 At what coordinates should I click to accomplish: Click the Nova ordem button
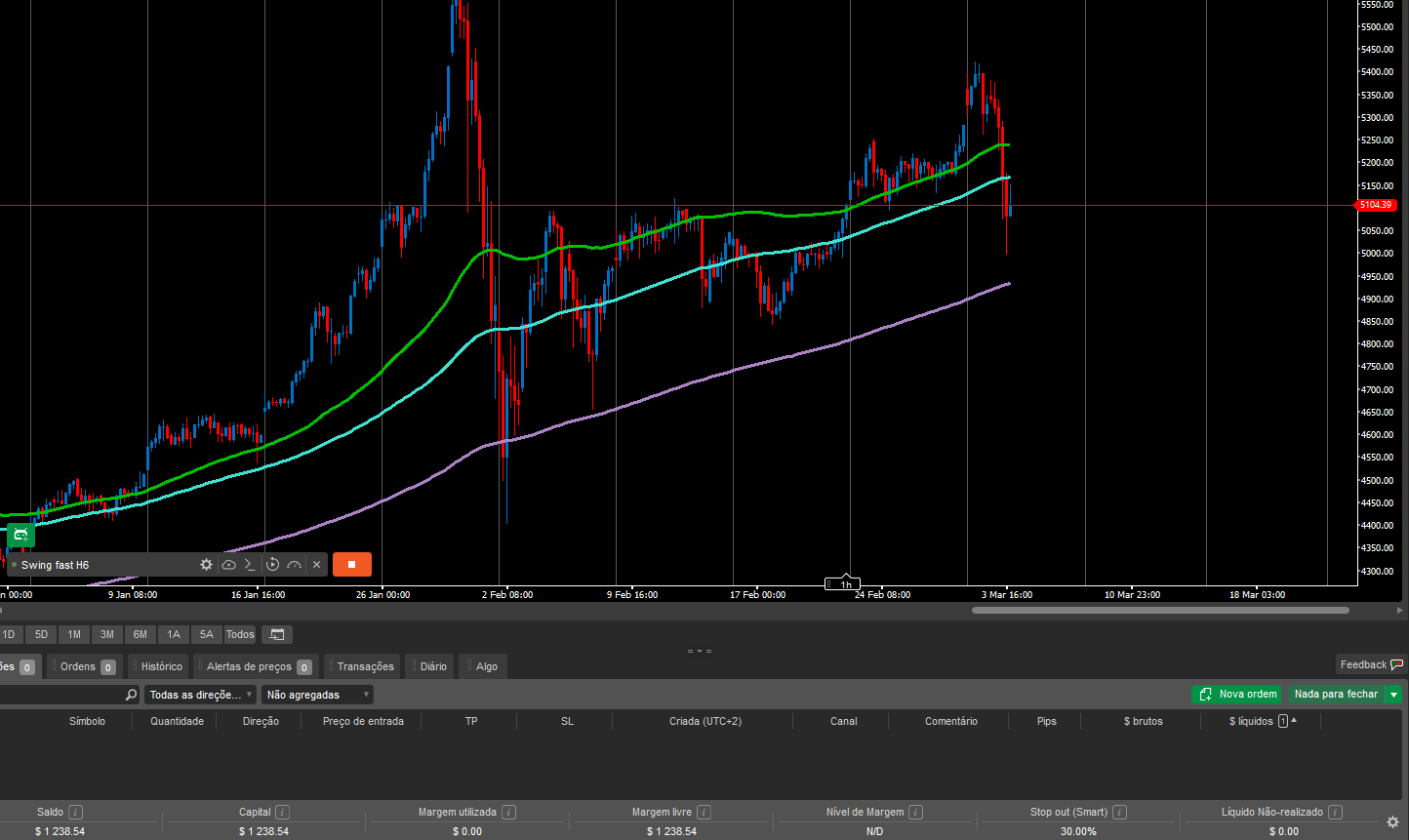1236,695
